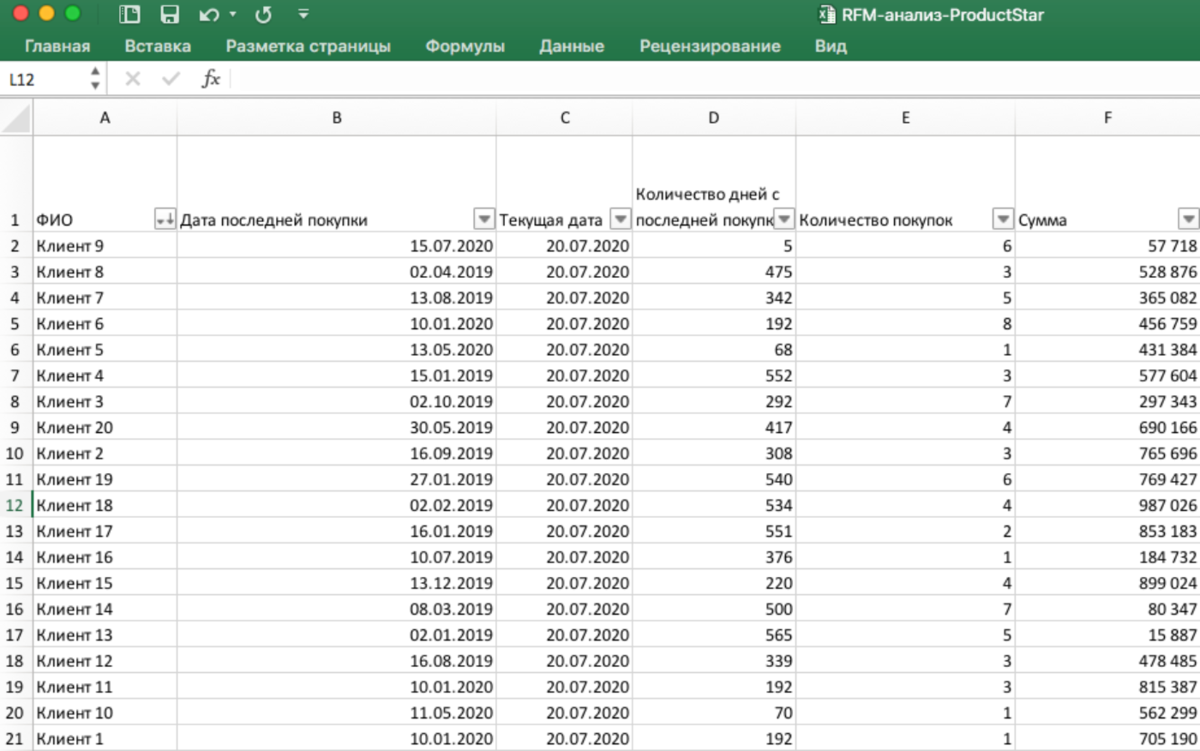The height and width of the screenshot is (751, 1200).
Task: Select column D header
Action: [714, 118]
